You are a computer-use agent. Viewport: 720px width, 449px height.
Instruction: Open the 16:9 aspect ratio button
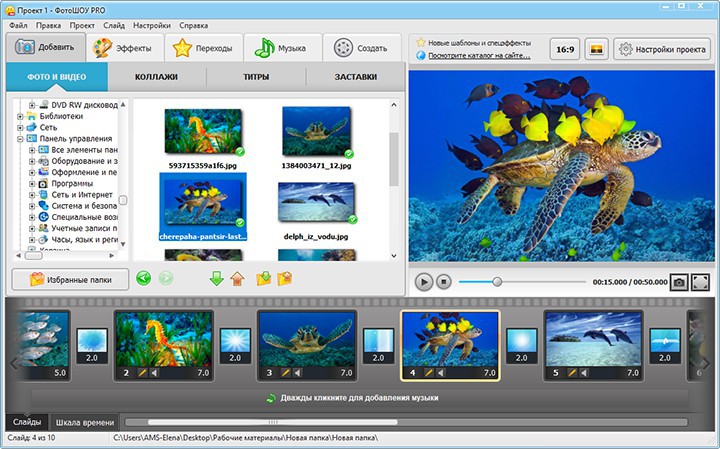pos(565,49)
